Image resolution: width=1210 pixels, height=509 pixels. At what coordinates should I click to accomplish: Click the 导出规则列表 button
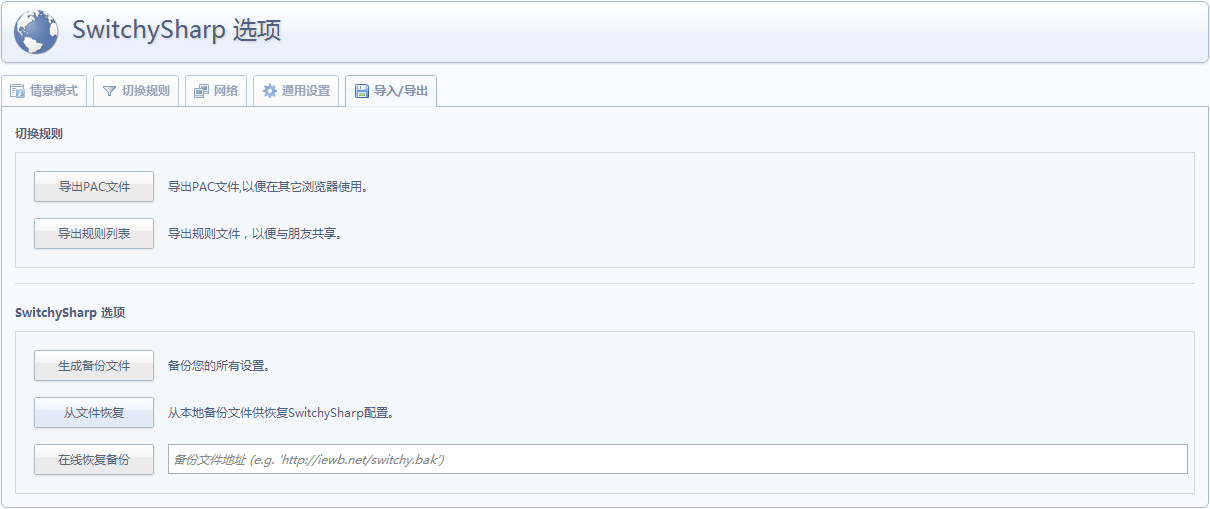pos(94,234)
